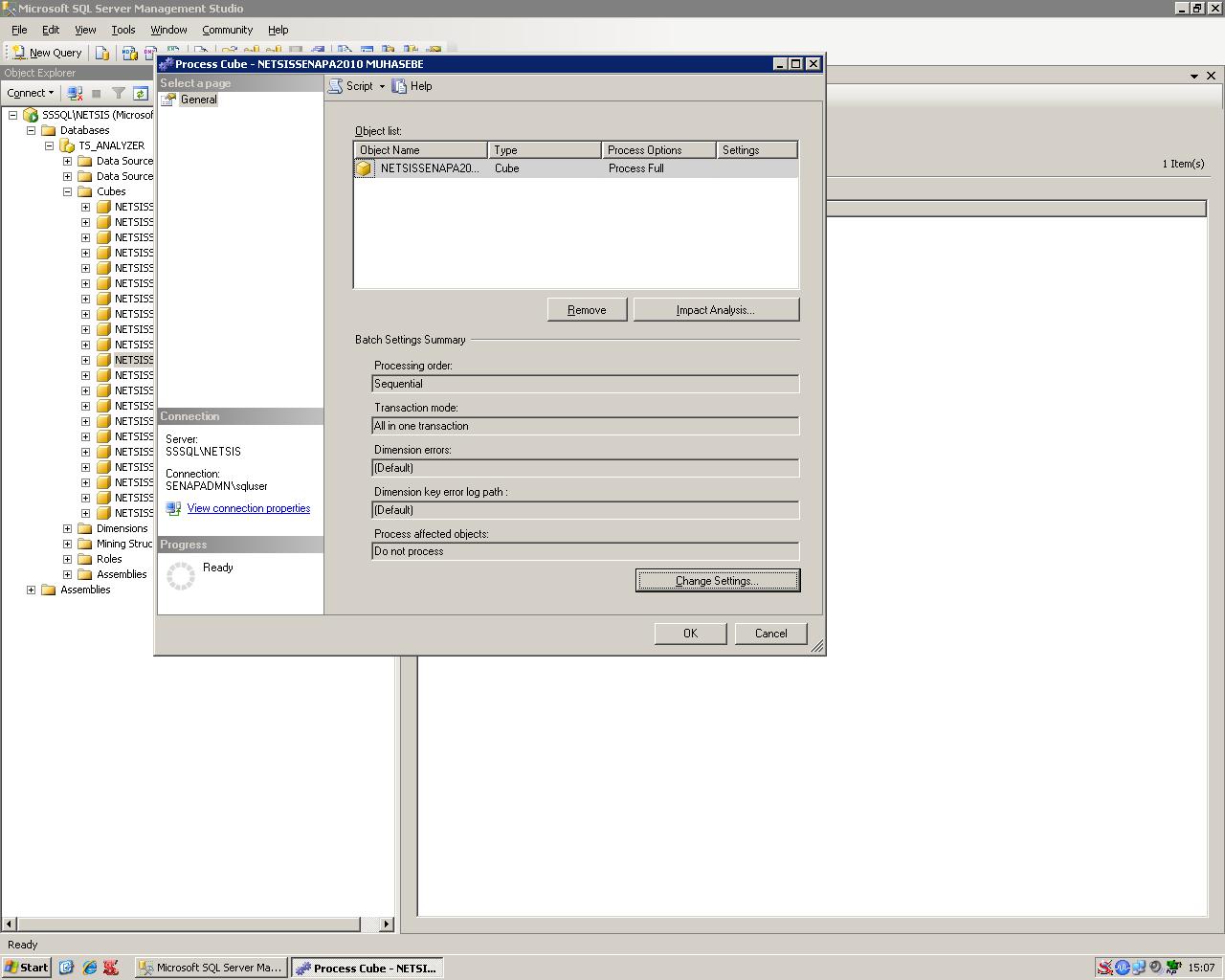Click the blue waveform tray icon
Screen dimensions: 1225x980
click(1122, 968)
